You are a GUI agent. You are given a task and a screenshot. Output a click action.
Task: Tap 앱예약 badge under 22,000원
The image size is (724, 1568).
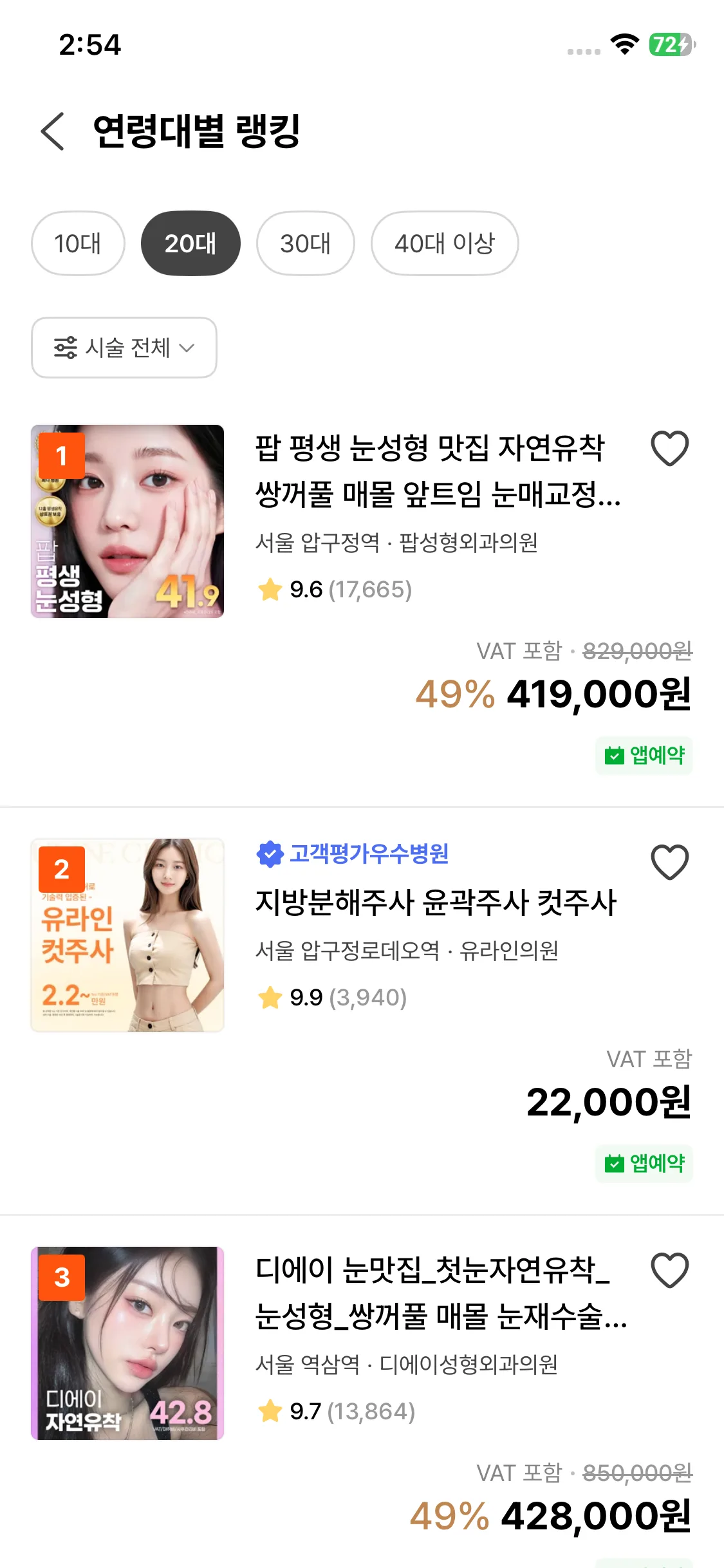point(644,1163)
